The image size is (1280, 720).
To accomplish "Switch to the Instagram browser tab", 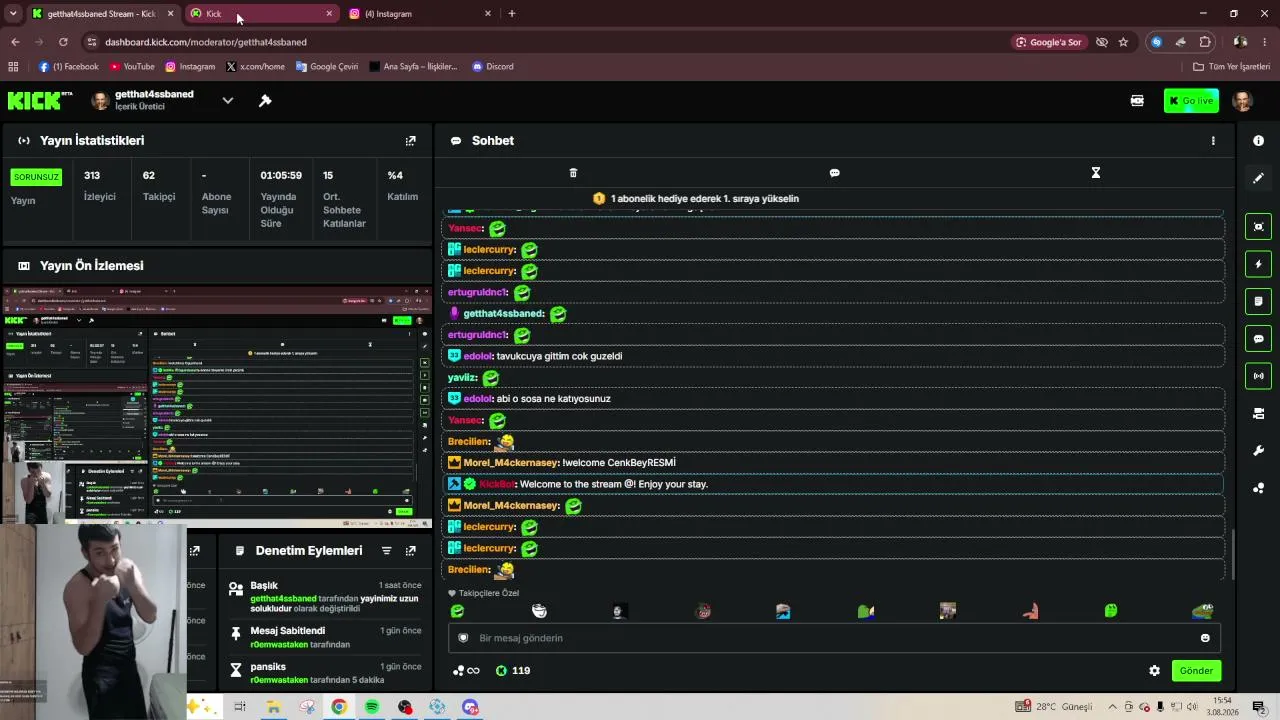I will (x=421, y=14).
